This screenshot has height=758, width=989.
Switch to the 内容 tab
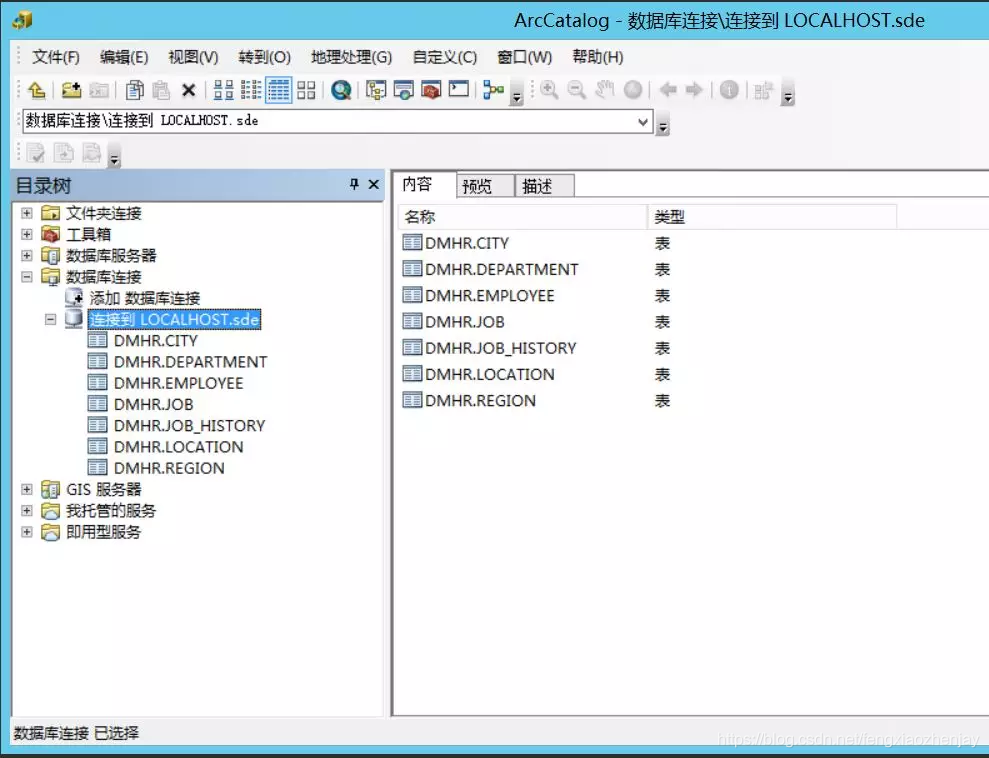[x=424, y=184]
